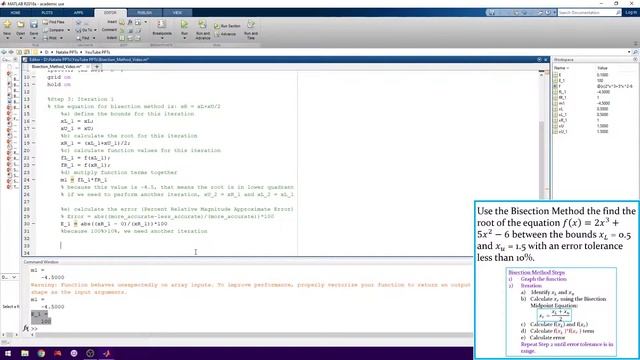Click the command prompt fx icon
This screenshot has width=640, height=360.
pos(26,328)
